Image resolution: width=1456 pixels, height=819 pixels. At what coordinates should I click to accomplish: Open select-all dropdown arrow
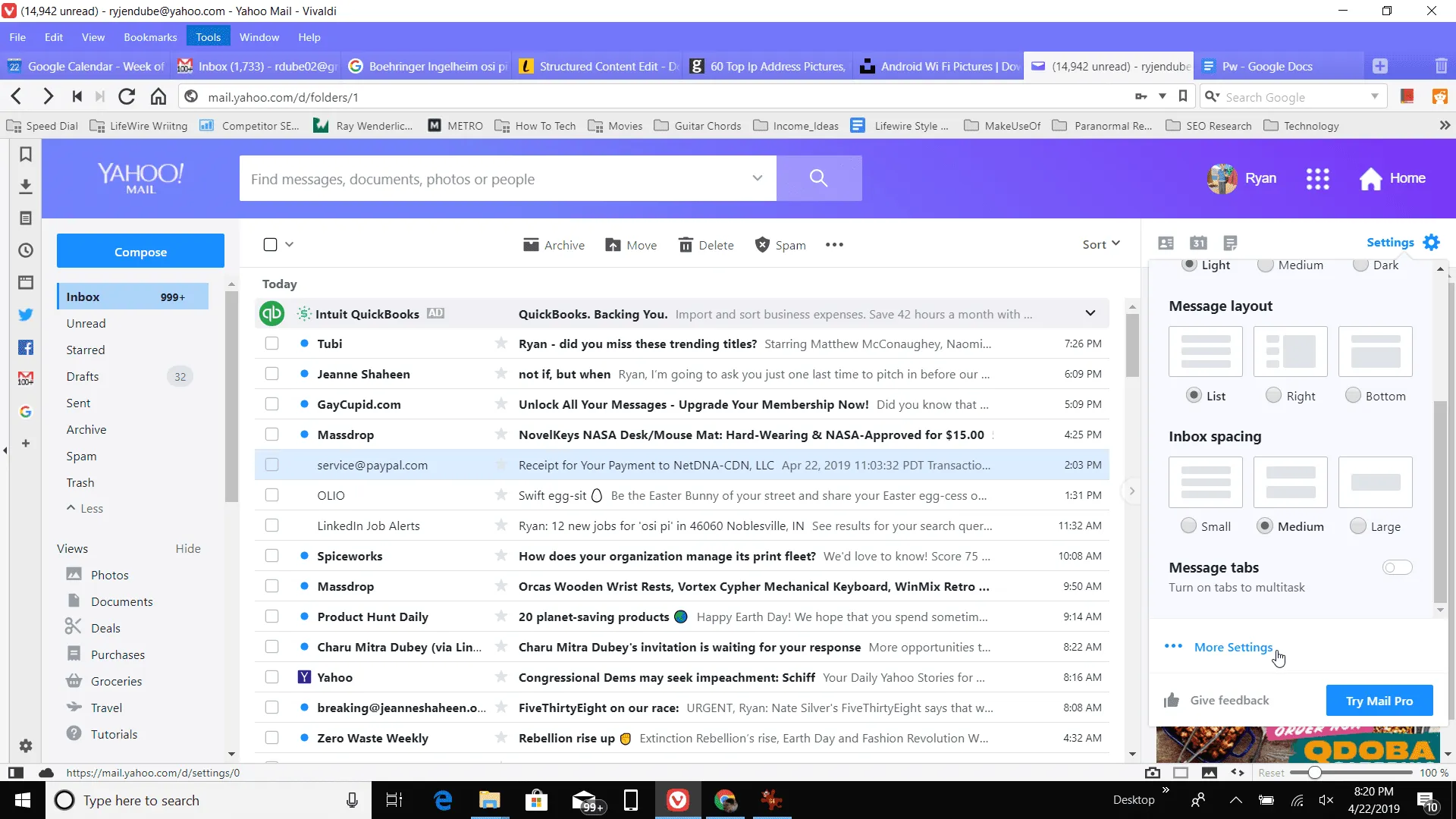(x=289, y=244)
